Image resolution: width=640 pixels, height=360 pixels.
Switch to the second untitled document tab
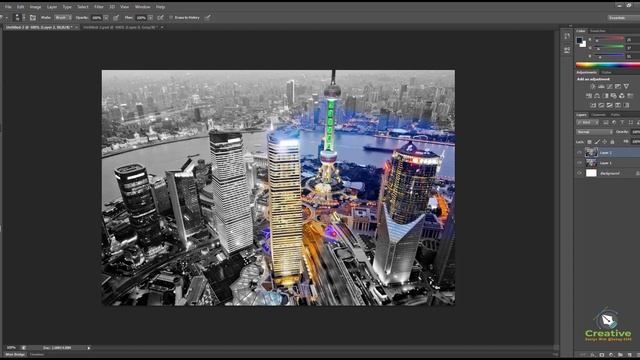120,27
